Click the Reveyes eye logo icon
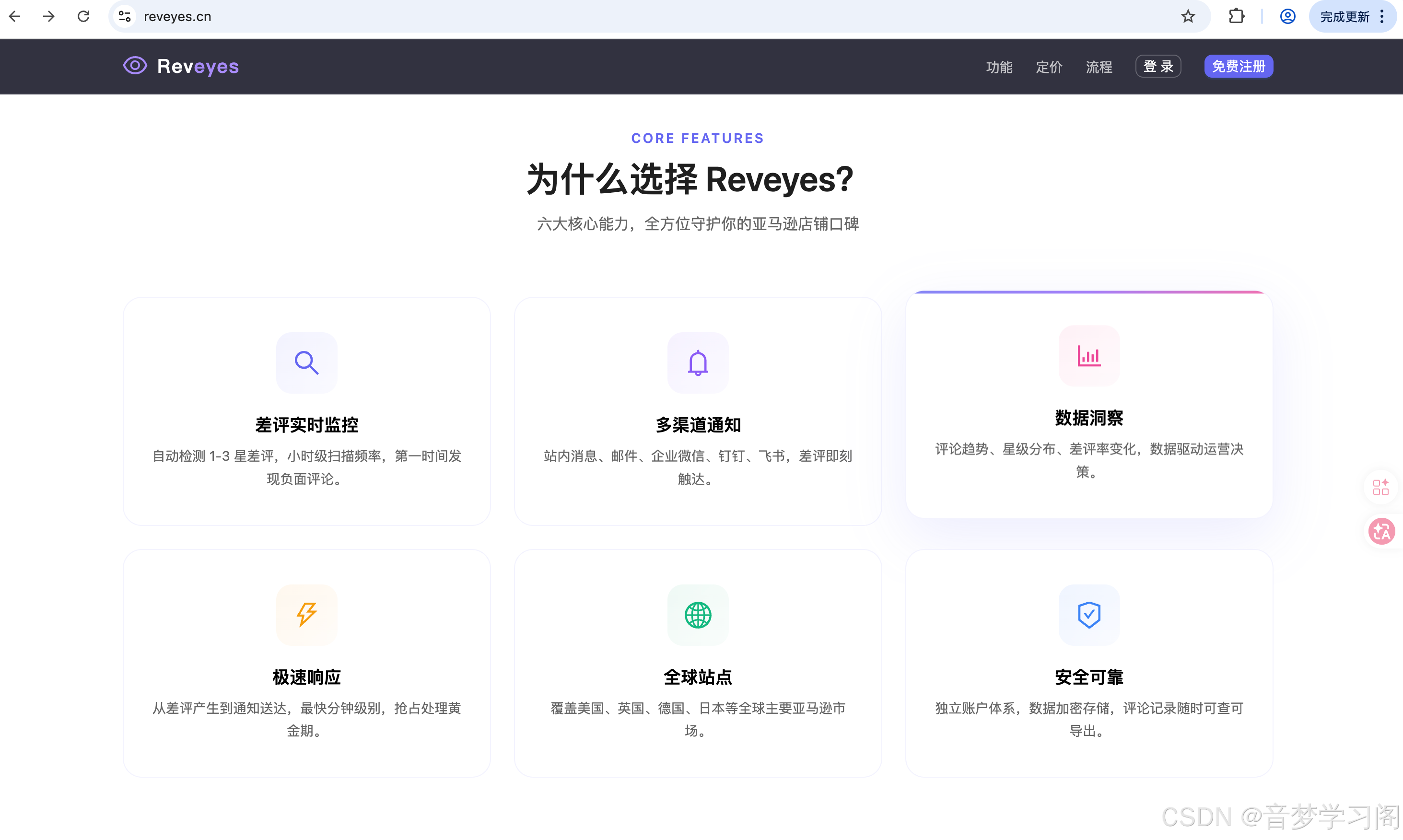The height and width of the screenshot is (840, 1403). (x=135, y=66)
